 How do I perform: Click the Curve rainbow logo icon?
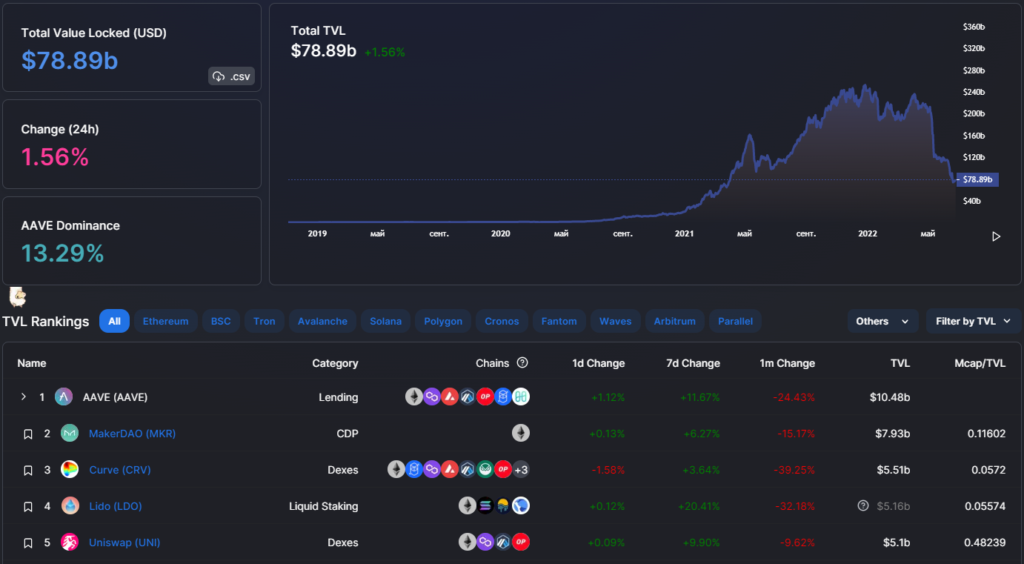[x=69, y=470]
